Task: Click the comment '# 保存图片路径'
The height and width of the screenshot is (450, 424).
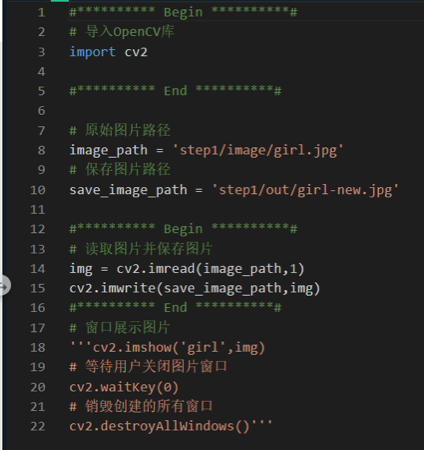Action: point(120,170)
